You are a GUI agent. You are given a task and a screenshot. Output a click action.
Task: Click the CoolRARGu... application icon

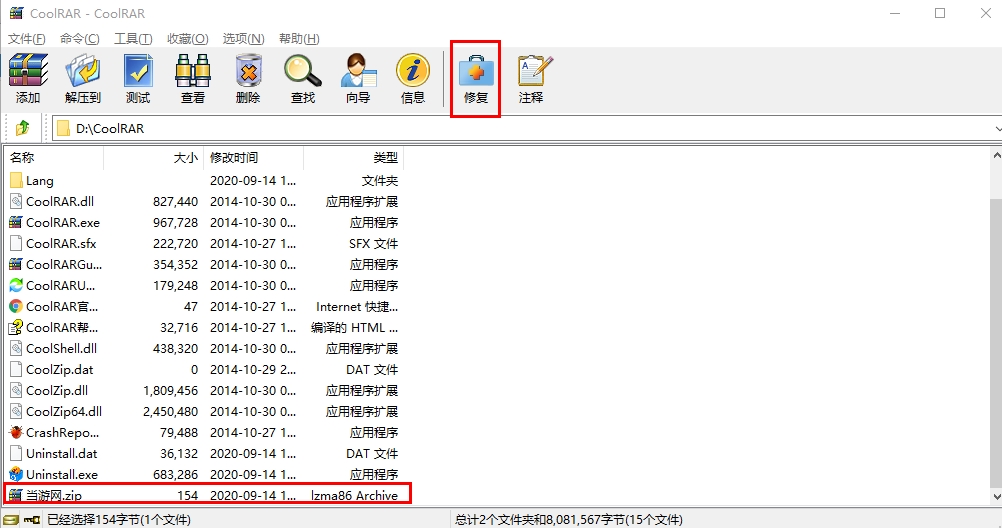click(x=16, y=264)
